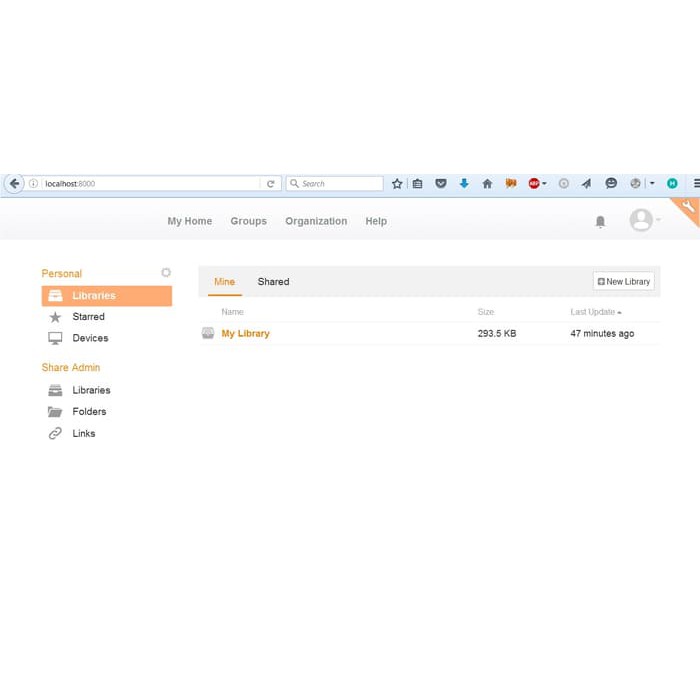Click the browser back arrow button

14,183
